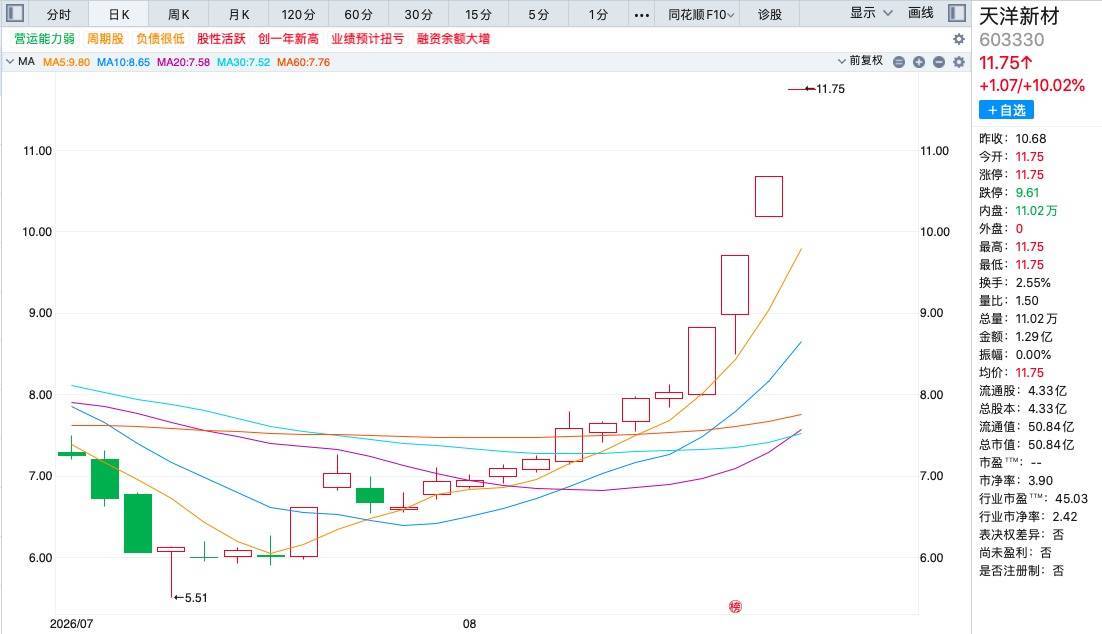Click the 融资余额大增 tag

453,39
